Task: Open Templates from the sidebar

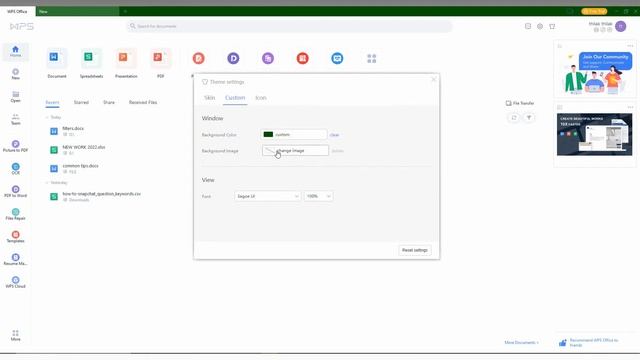Action: point(16,237)
